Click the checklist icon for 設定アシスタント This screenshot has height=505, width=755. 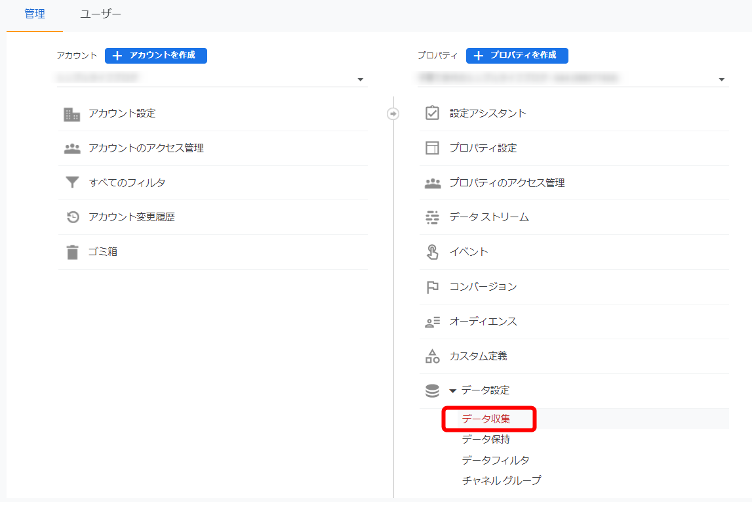[432, 113]
